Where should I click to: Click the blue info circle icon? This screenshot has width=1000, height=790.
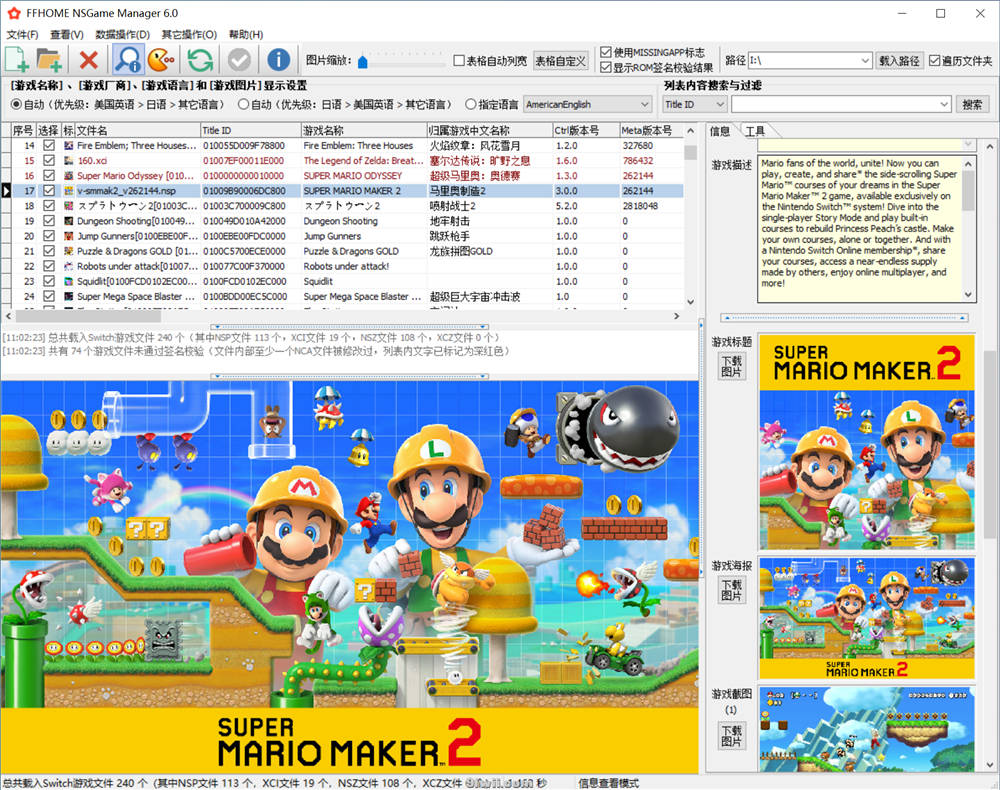pos(278,60)
